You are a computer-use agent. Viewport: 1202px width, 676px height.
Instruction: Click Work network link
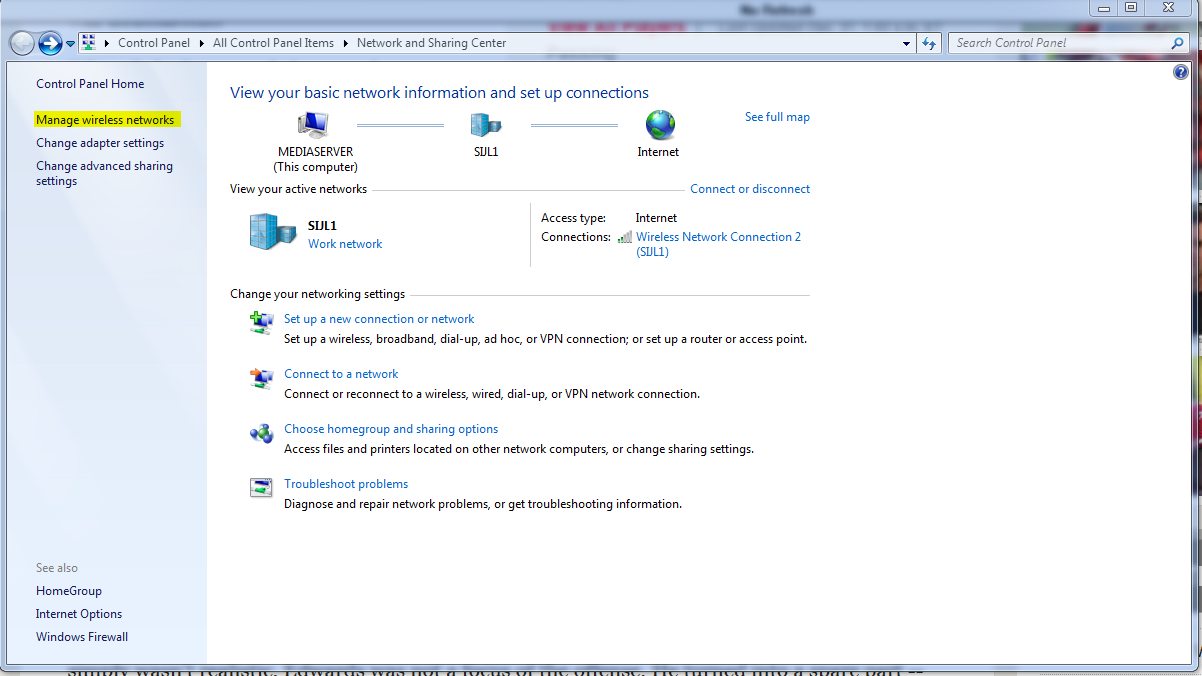[345, 244]
